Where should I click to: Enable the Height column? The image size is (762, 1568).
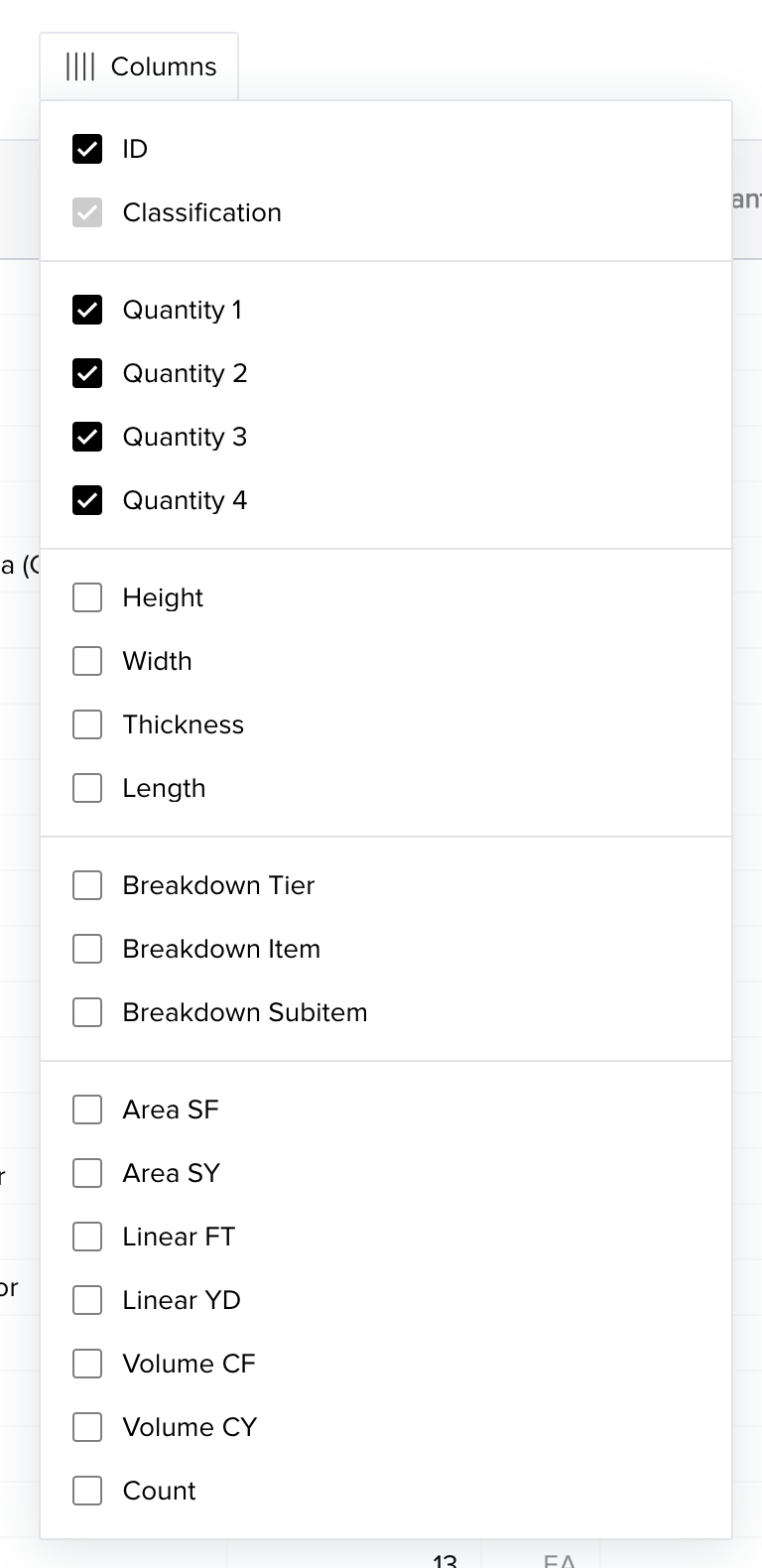(x=87, y=597)
